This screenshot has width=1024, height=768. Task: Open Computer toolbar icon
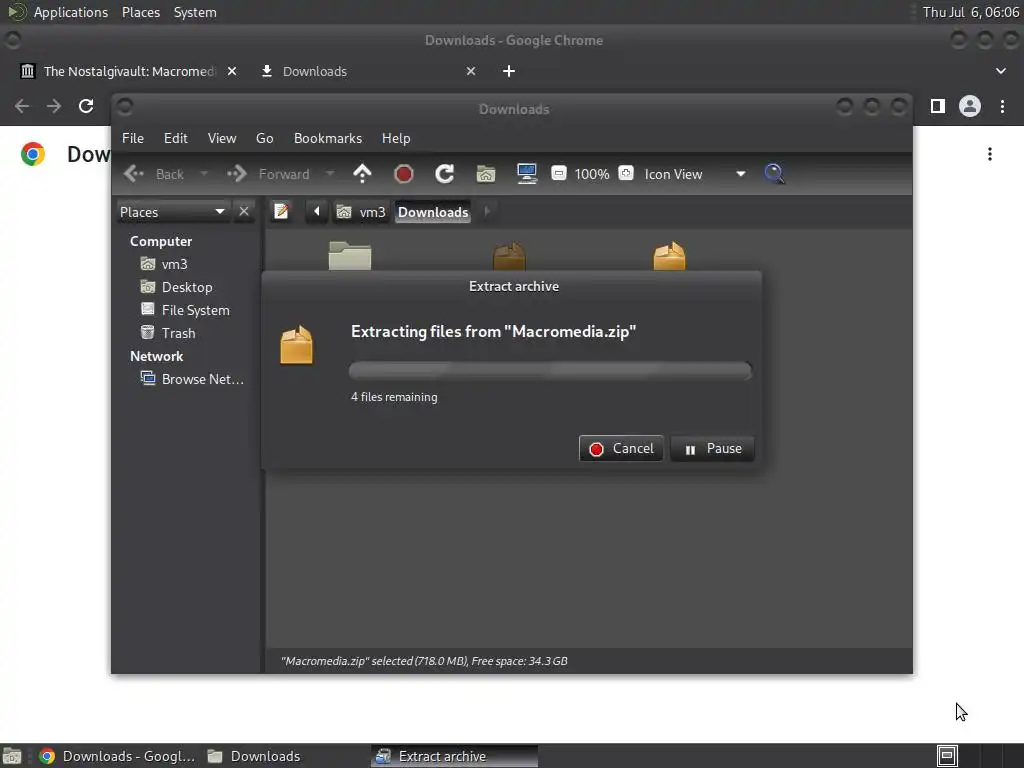tap(526, 174)
